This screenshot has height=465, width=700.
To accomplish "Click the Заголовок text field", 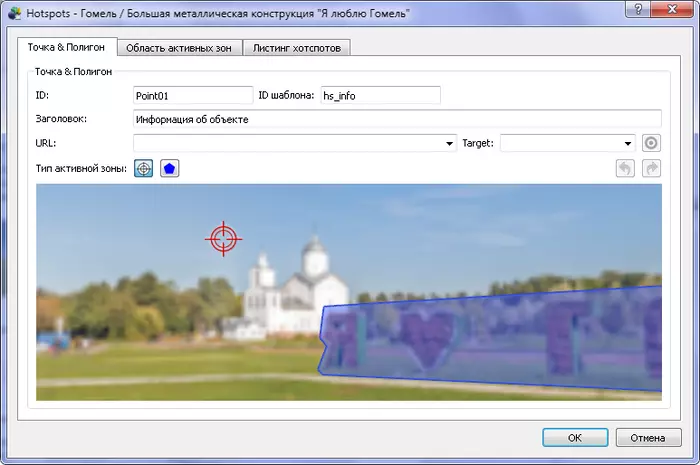I will pyautogui.click(x=397, y=119).
